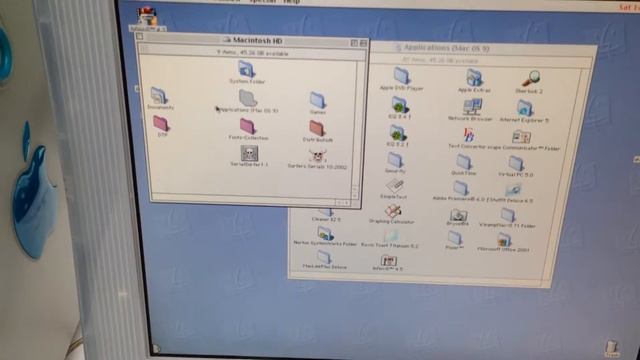The width and height of the screenshot is (640, 360).
Task: Select the Text Converter icon
Action: pyautogui.click(x=469, y=135)
